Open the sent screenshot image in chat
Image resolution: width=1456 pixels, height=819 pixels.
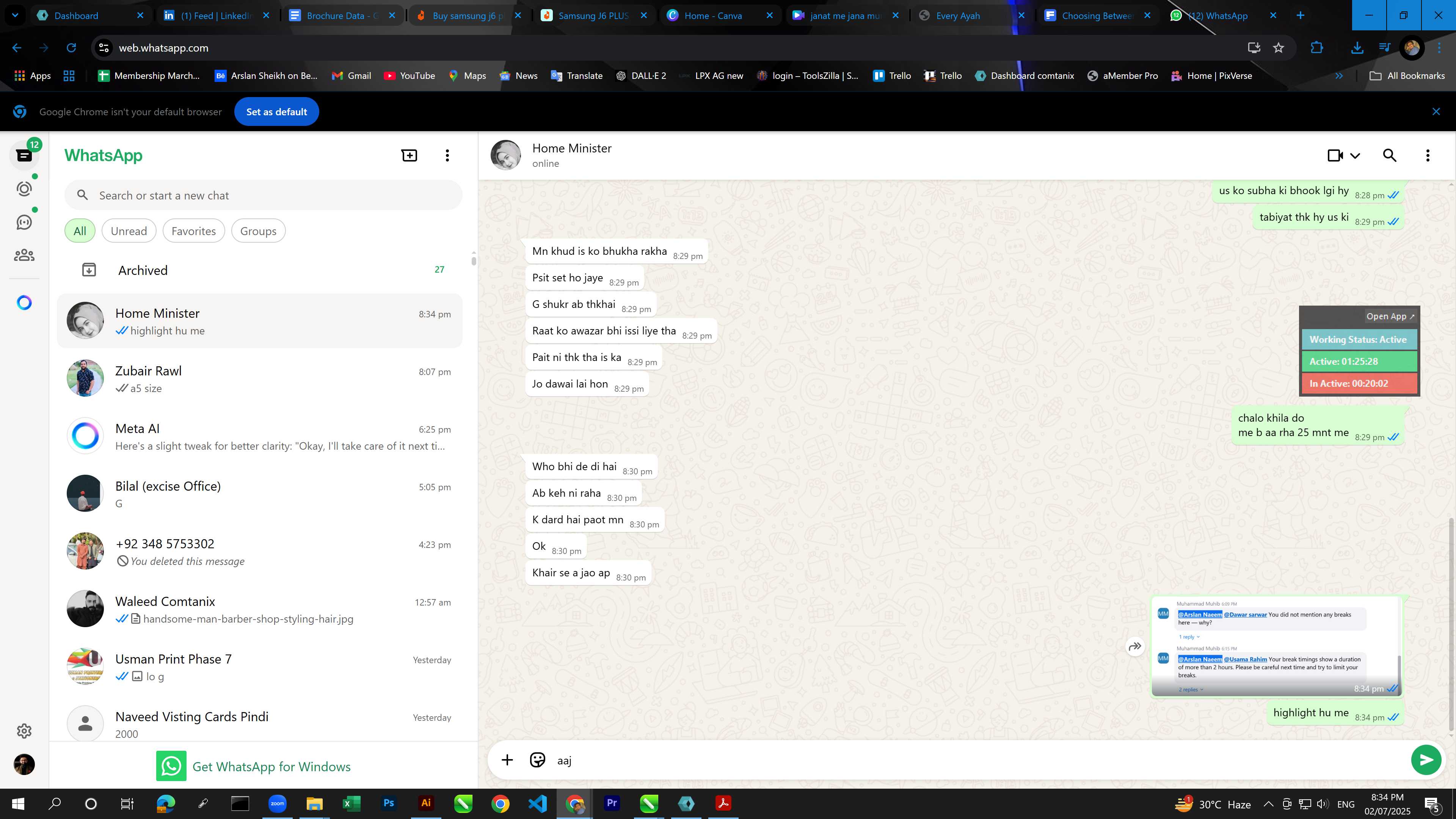point(1277,646)
